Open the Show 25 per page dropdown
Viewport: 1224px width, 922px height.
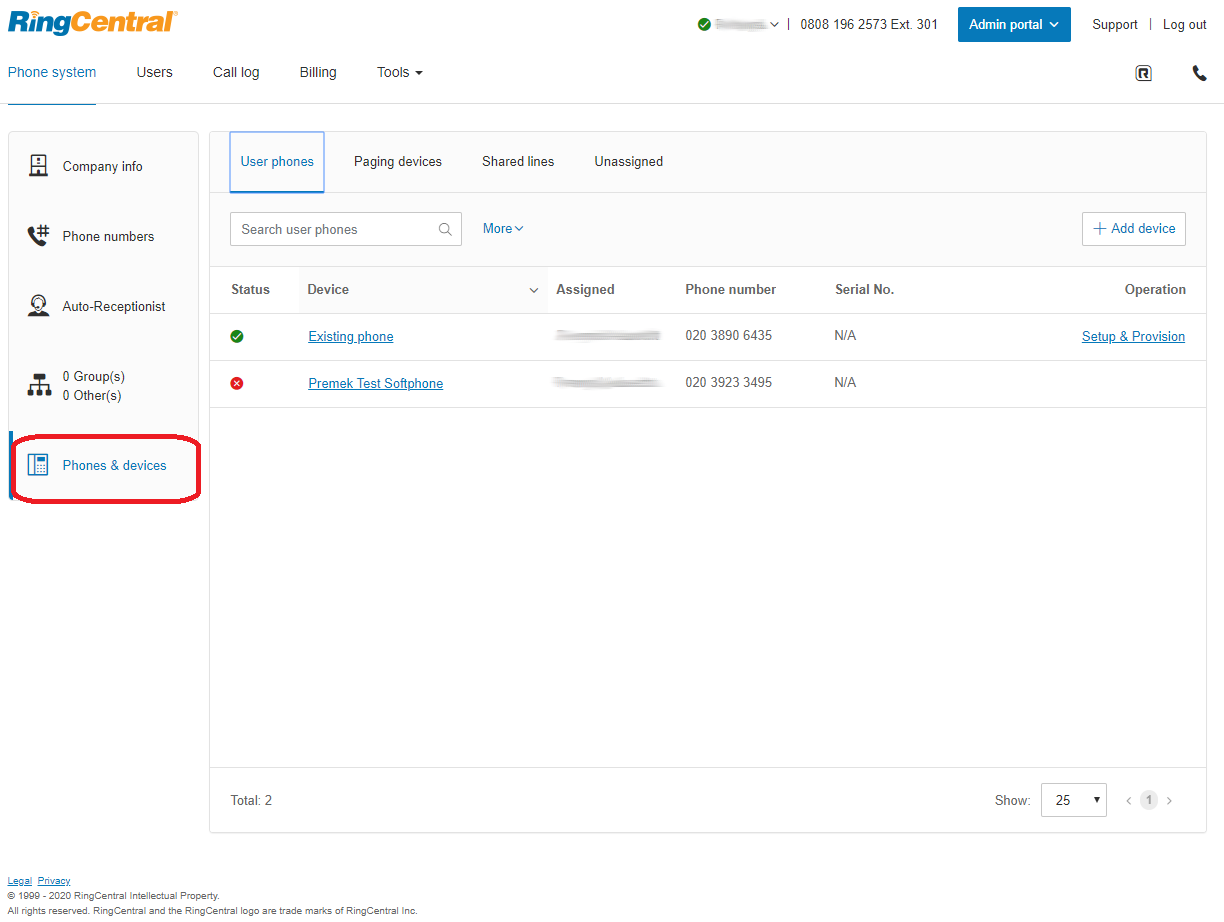point(1073,800)
